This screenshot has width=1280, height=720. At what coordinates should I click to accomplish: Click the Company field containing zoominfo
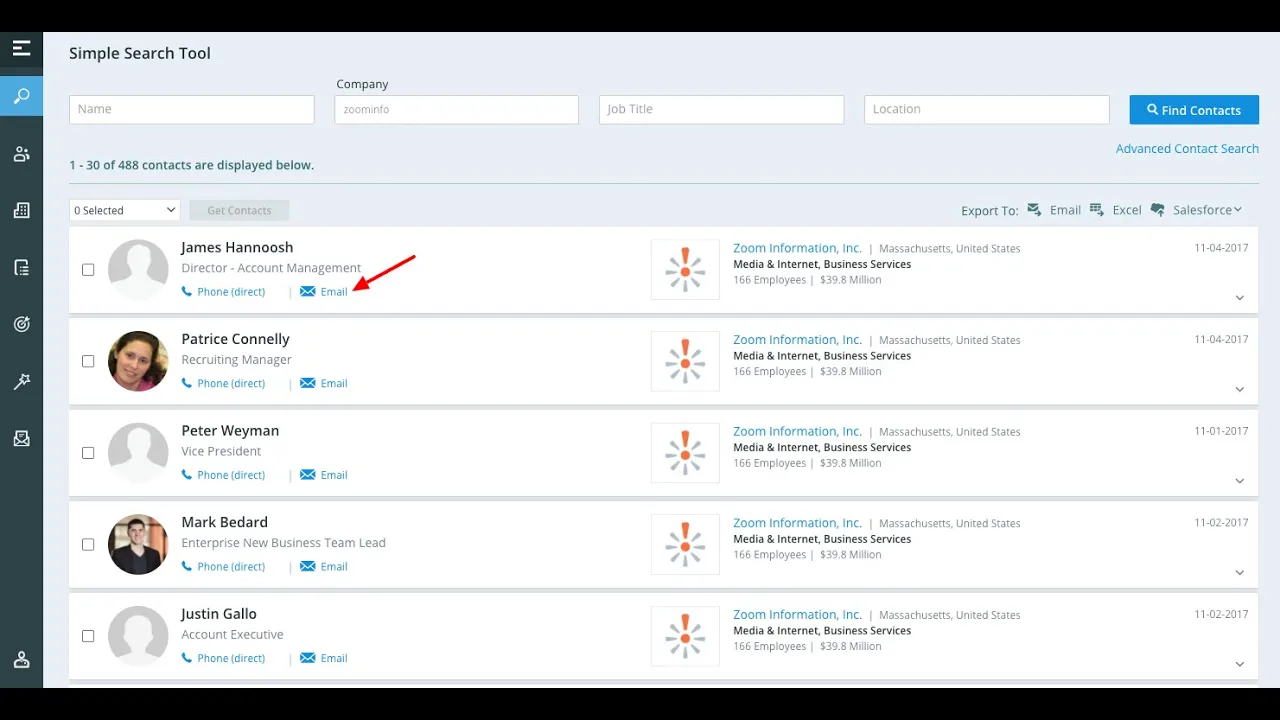[457, 110]
